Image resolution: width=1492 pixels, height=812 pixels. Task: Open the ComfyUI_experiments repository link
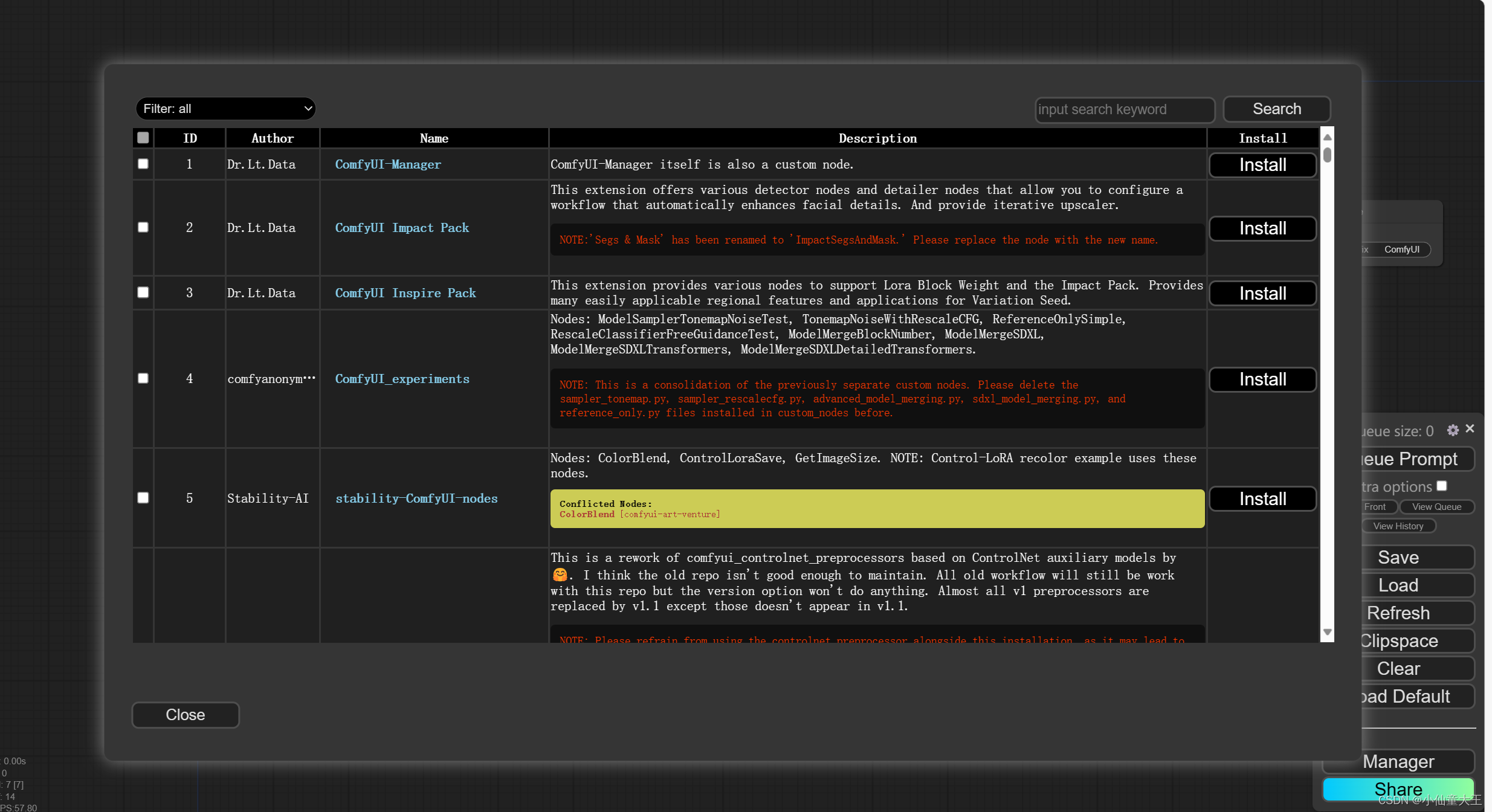(x=402, y=379)
